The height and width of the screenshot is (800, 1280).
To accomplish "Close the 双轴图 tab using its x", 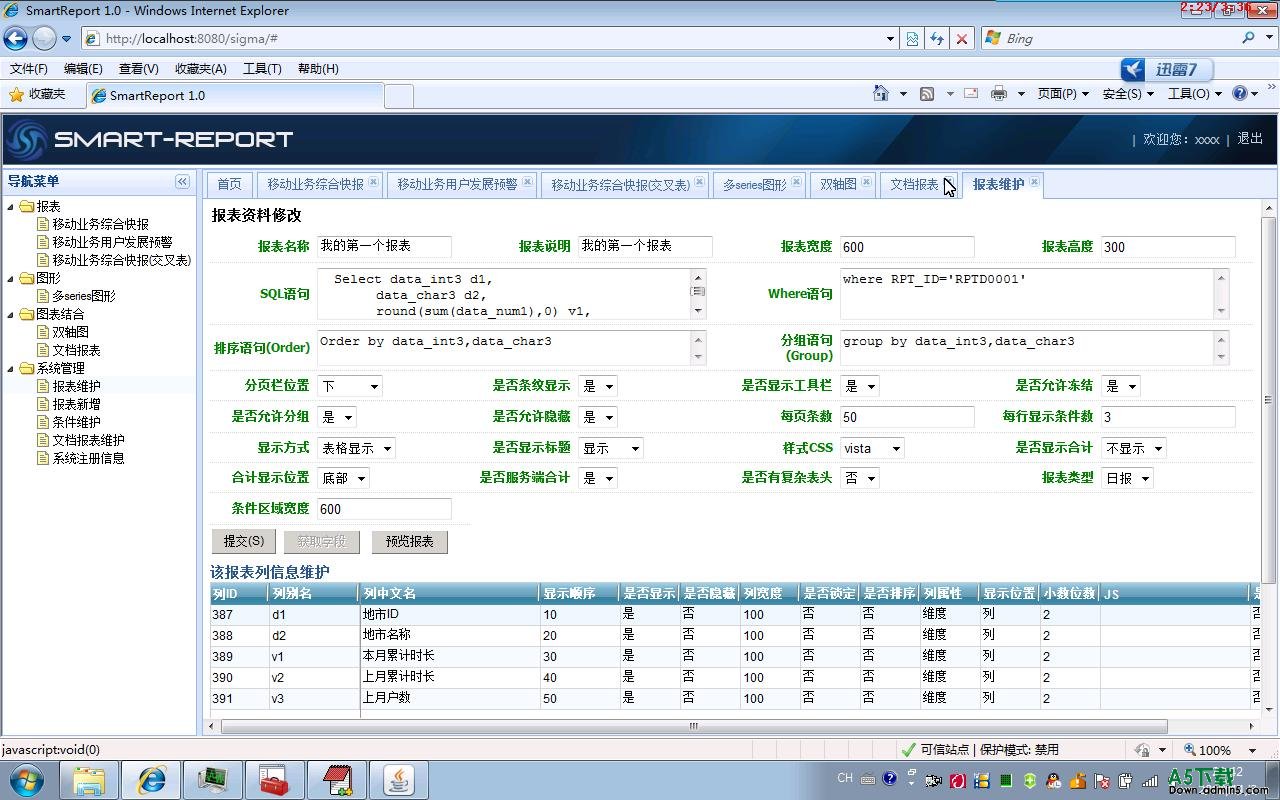I will pos(866,182).
